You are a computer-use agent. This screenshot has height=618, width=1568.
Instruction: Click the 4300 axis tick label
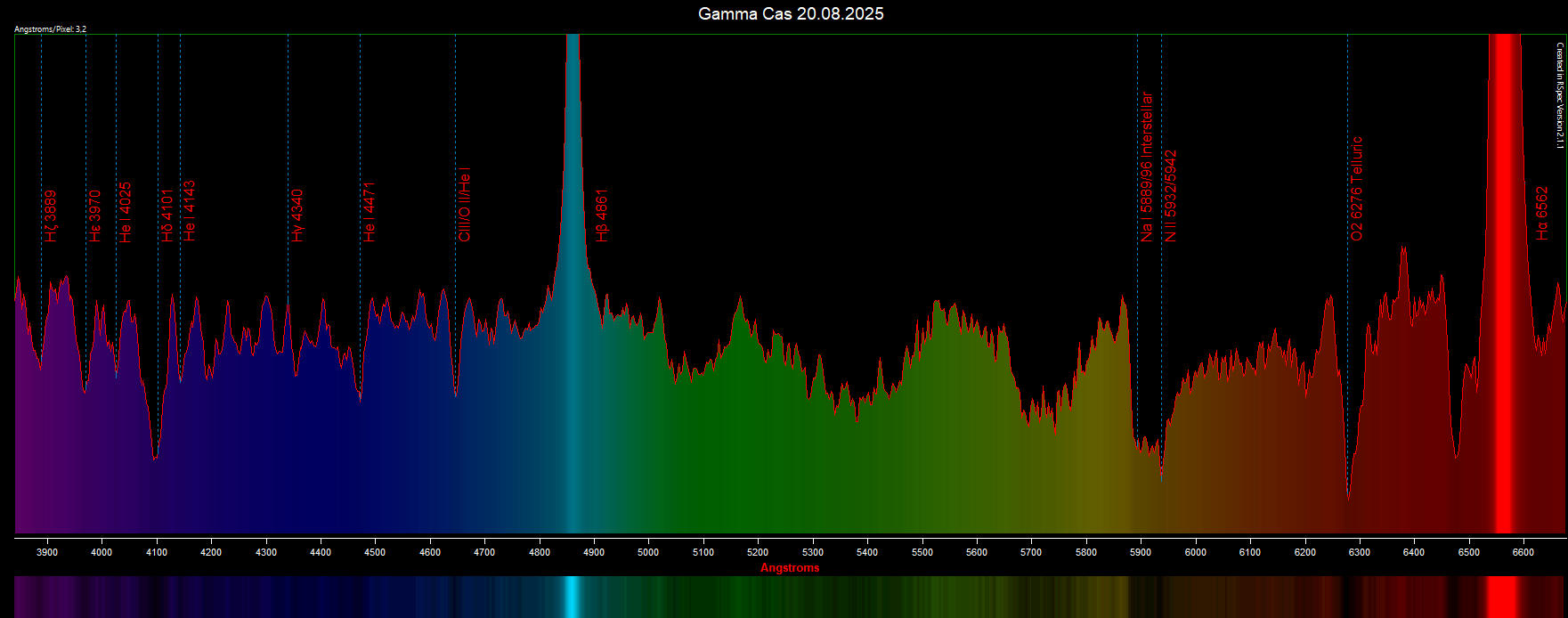pyautogui.click(x=266, y=552)
